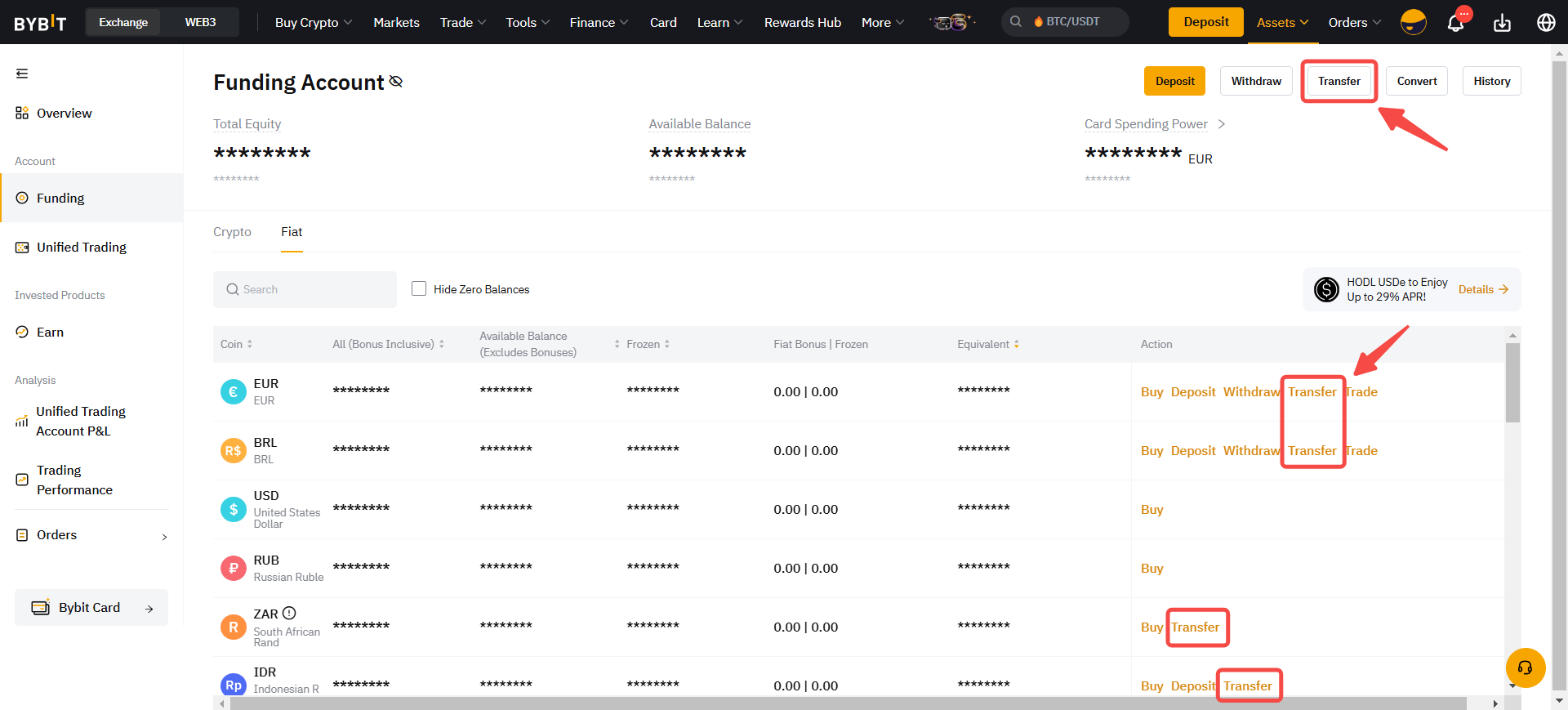
Task: Expand the Buy Crypto dropdown
Action: [x=313, y=23]
